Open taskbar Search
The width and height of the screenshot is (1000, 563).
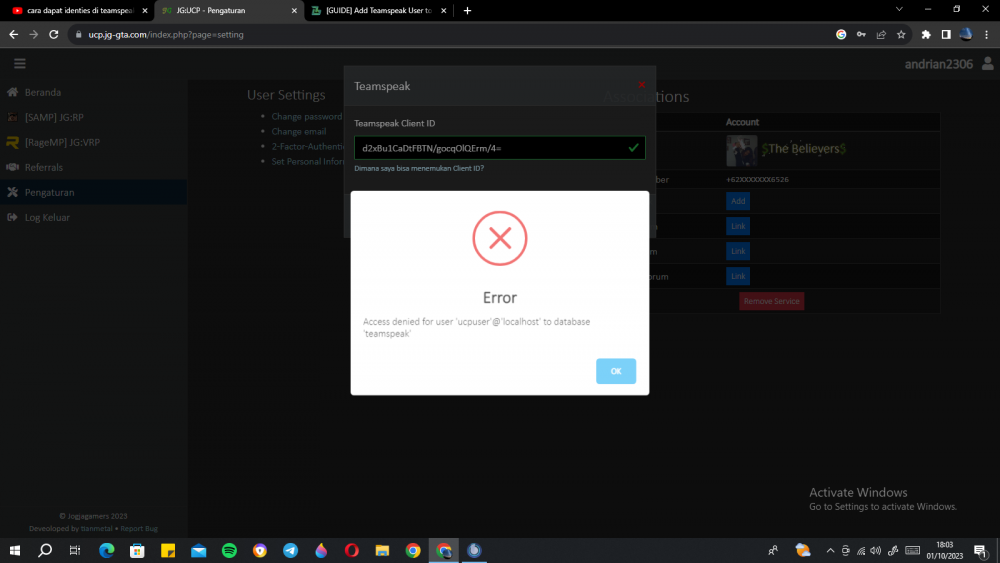pyautogui.click(x=45, y=550)
